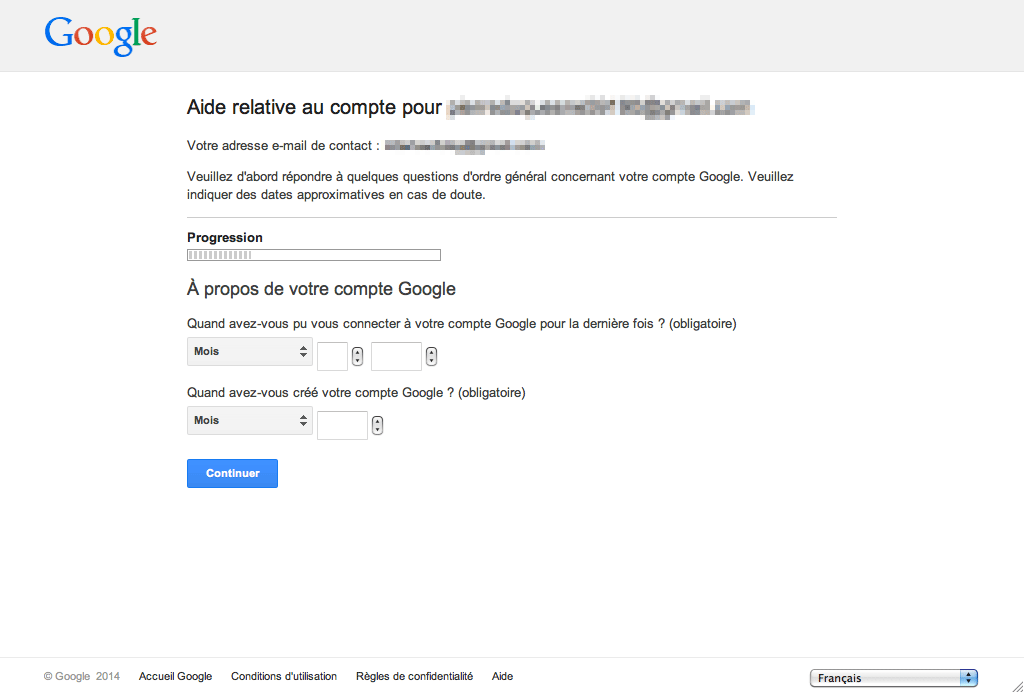Open the Accueil Google footer link
The image size is (1024, 693).
tap(176, 677)
